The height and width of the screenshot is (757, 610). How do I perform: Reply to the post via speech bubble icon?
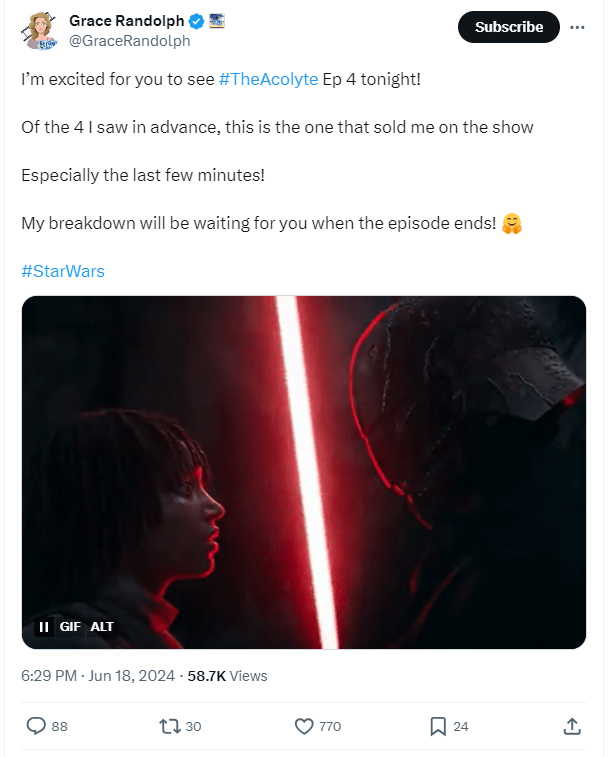coord(37,726)
